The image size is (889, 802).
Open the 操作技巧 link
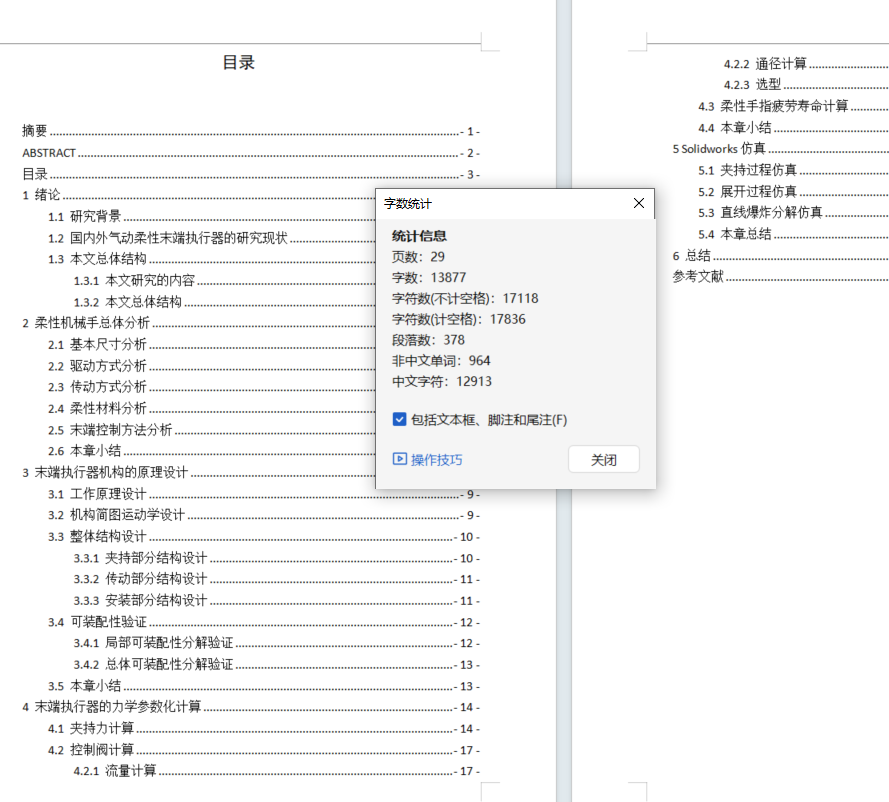click(x=436, y=460)
